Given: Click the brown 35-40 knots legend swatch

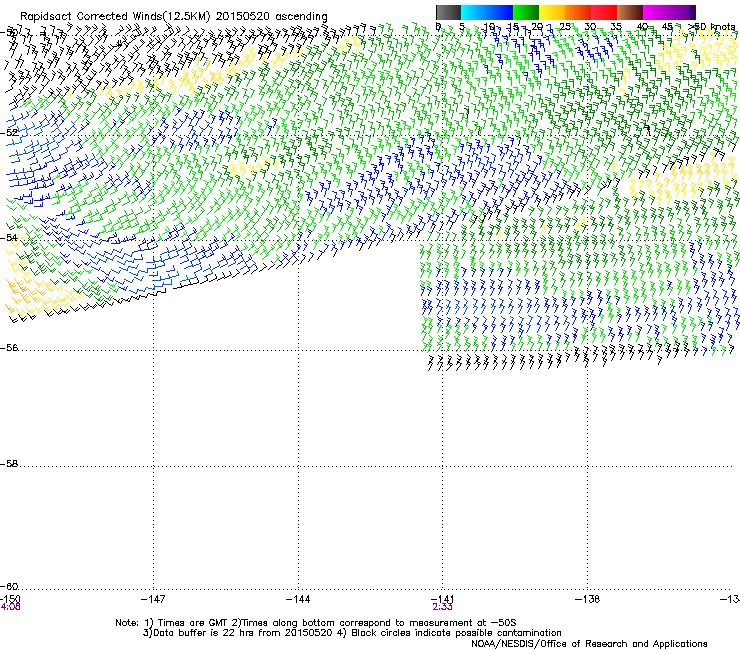Looking at the screenshot, I should [x=630, y=12].
